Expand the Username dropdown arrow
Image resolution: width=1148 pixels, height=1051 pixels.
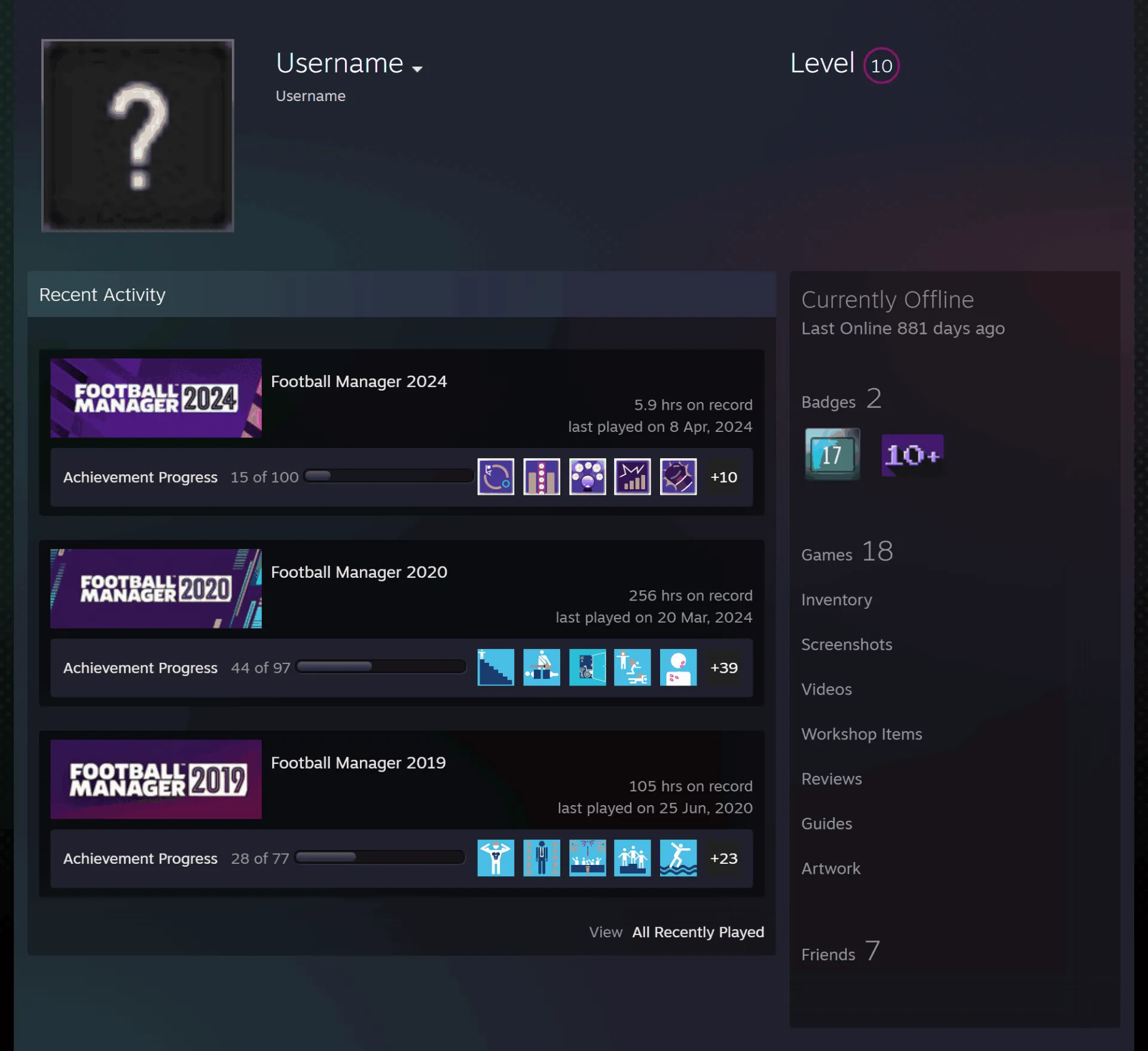(x=417, y=69)
